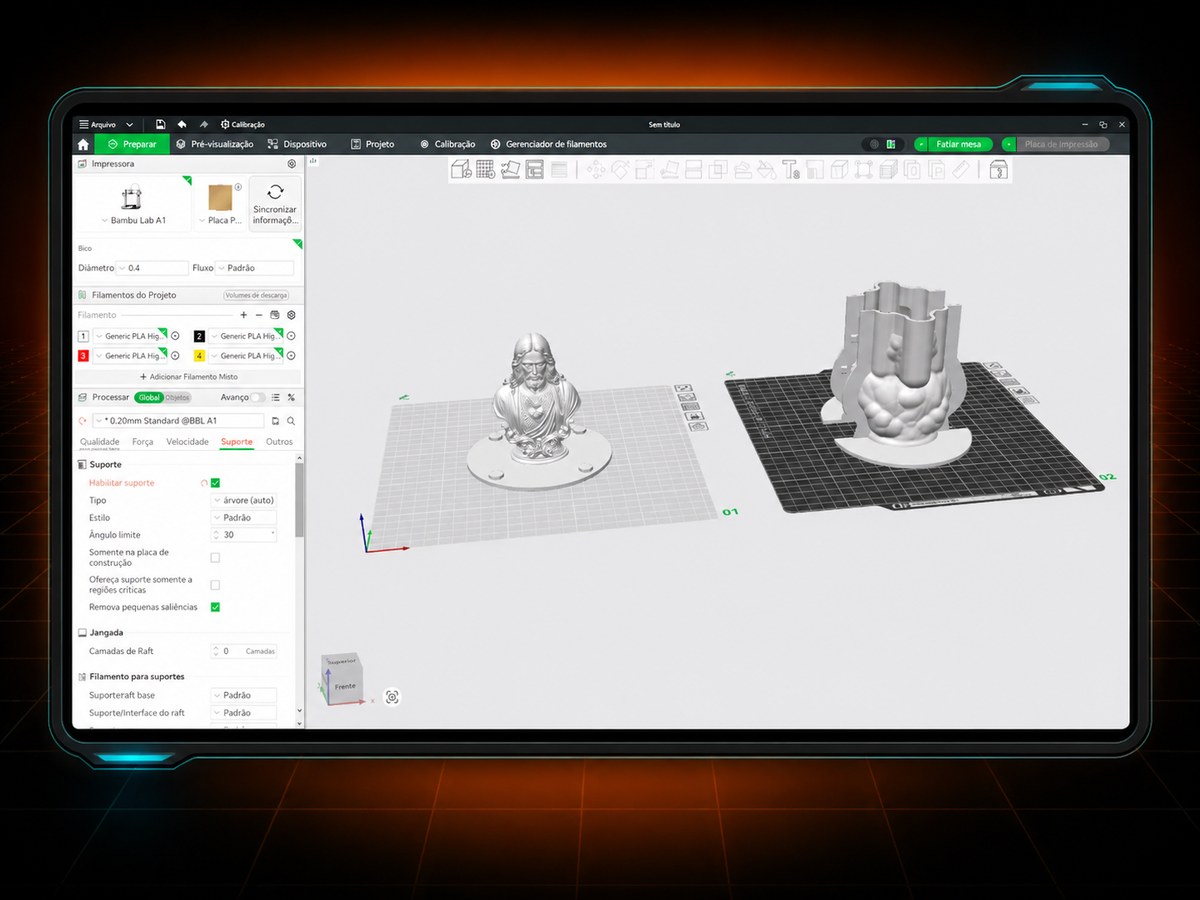Click the save disk icon in title bar
Screen dimensions: 1200x900
(x=160, y=124)
